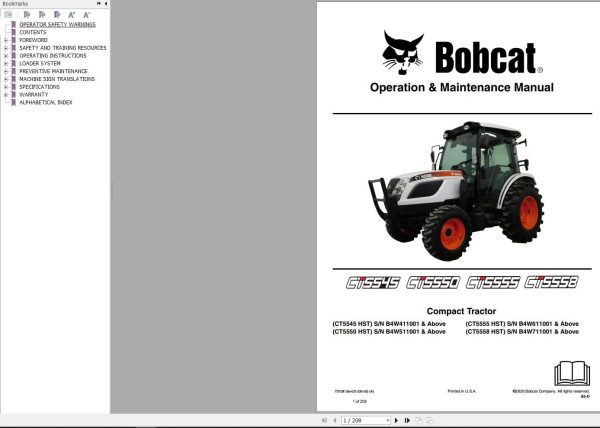Image resolution: width=600 pixels, height=428 pixels.
Task: Click the CT5545 HST serial number line
Action: pos(389,324)
